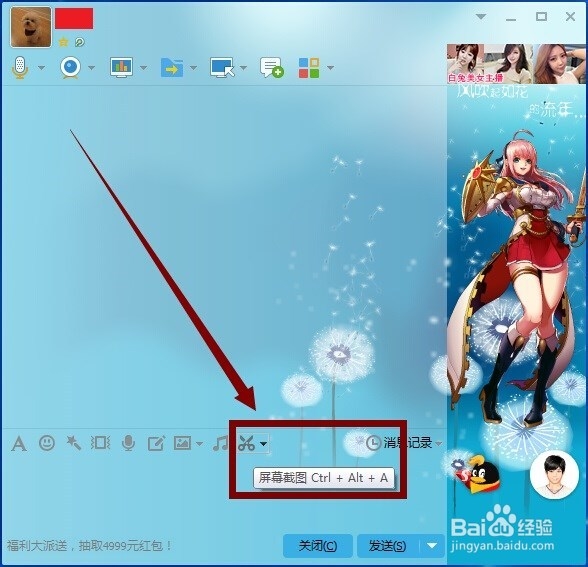Screen dimensions: 588x567
Task: Send a file using the folder icon
Action: 172,68
